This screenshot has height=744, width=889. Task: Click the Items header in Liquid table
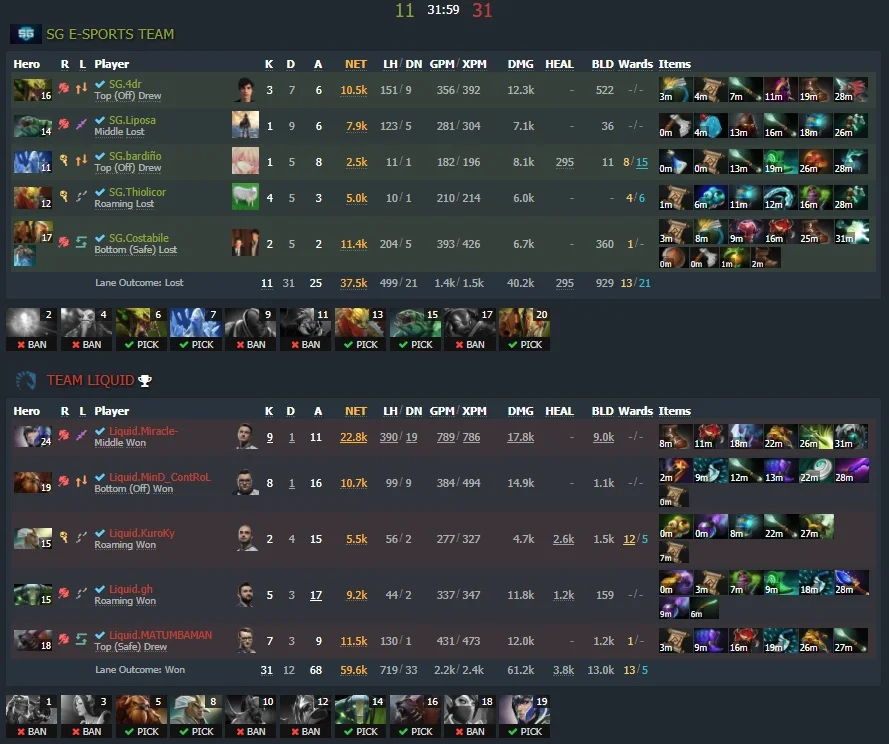674,411
